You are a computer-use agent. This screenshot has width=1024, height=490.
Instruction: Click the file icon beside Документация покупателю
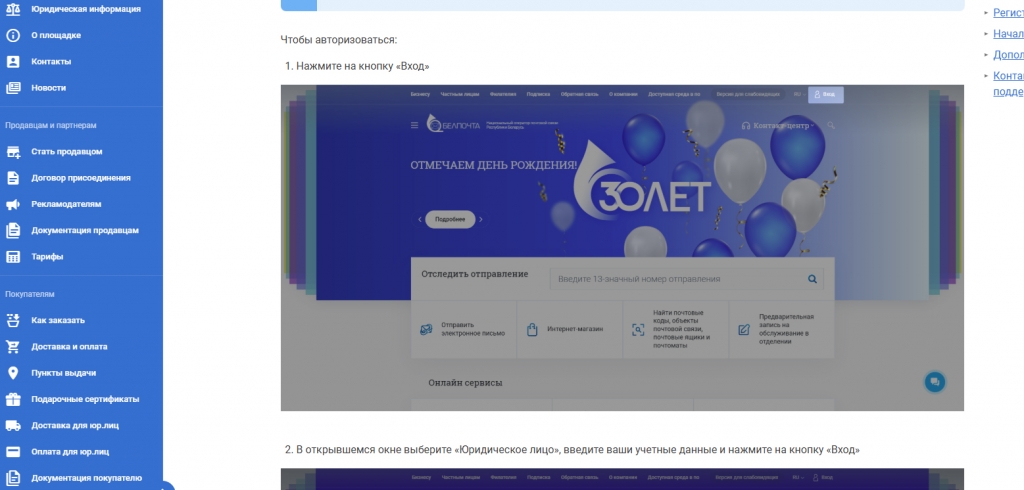click(13, 478)
